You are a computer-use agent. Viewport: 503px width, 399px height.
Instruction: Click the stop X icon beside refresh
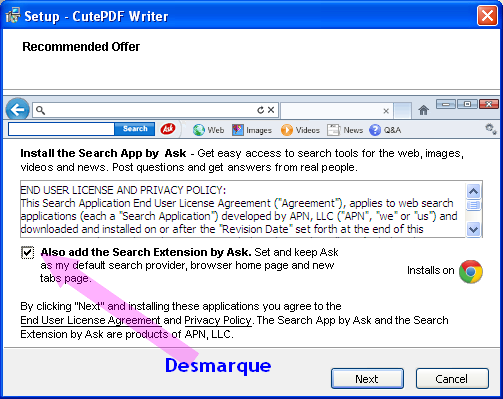(271, 110)
